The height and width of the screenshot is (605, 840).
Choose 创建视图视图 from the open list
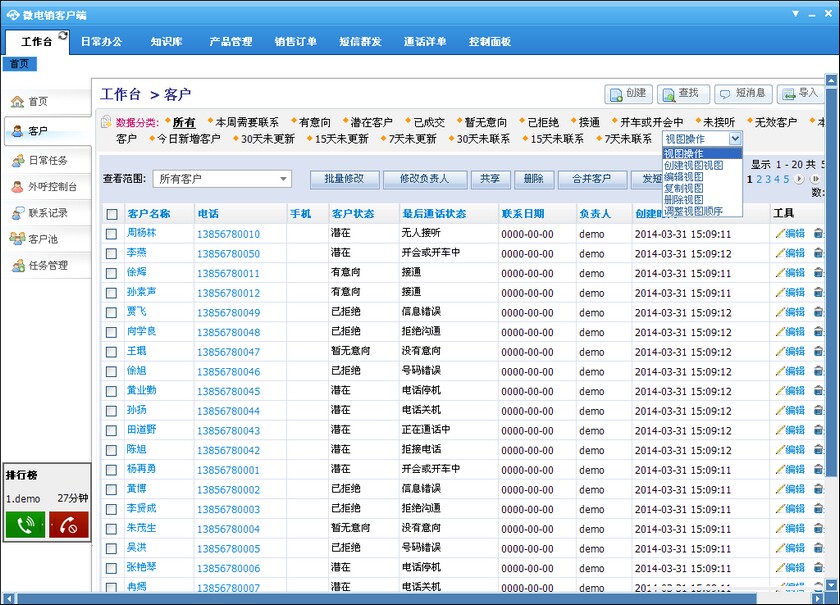click(702, 166)
